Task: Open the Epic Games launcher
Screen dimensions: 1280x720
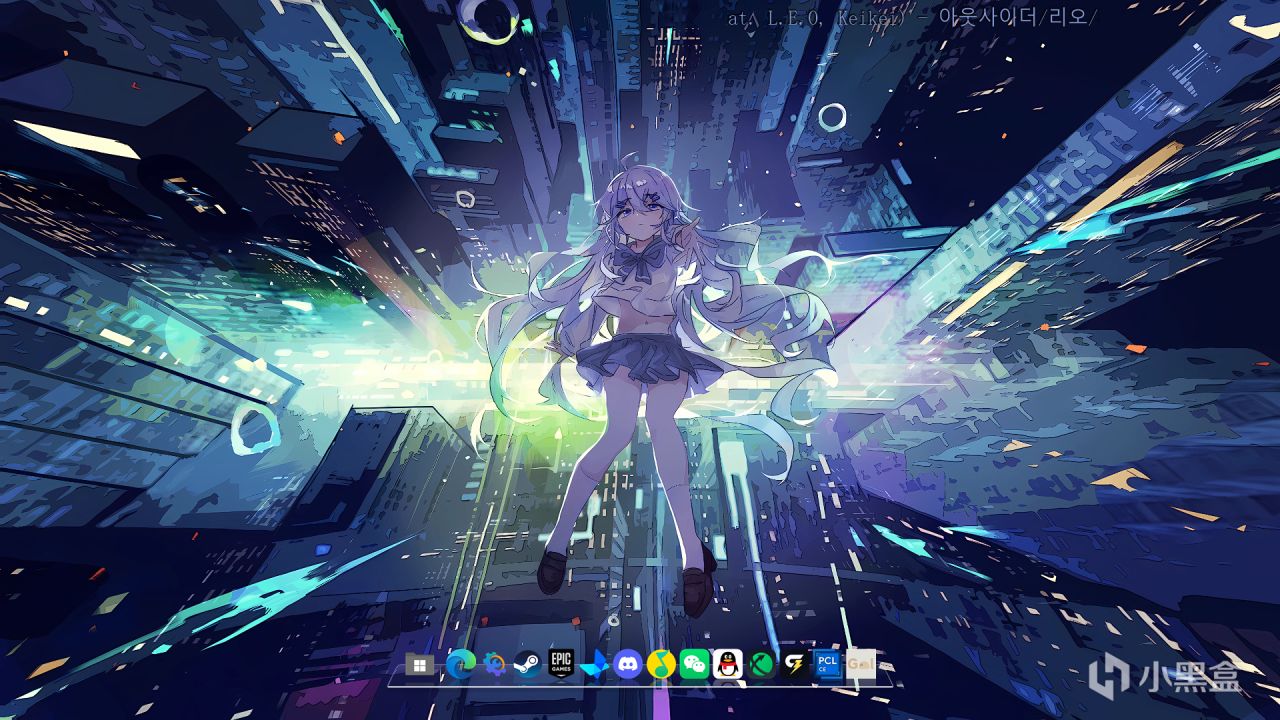Action: click(x=560, y=664)
